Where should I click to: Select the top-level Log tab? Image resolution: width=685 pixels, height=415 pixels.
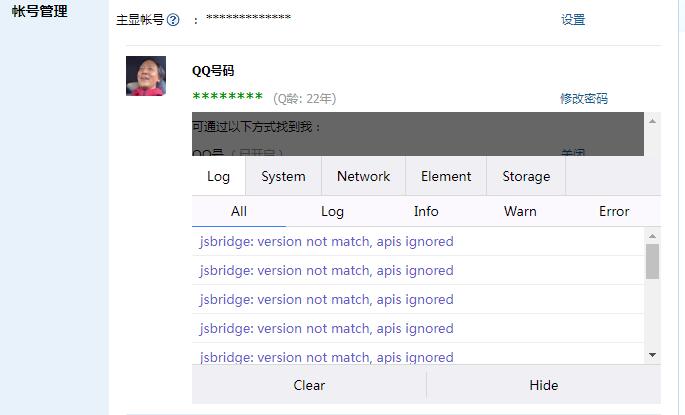pos(218,176)
